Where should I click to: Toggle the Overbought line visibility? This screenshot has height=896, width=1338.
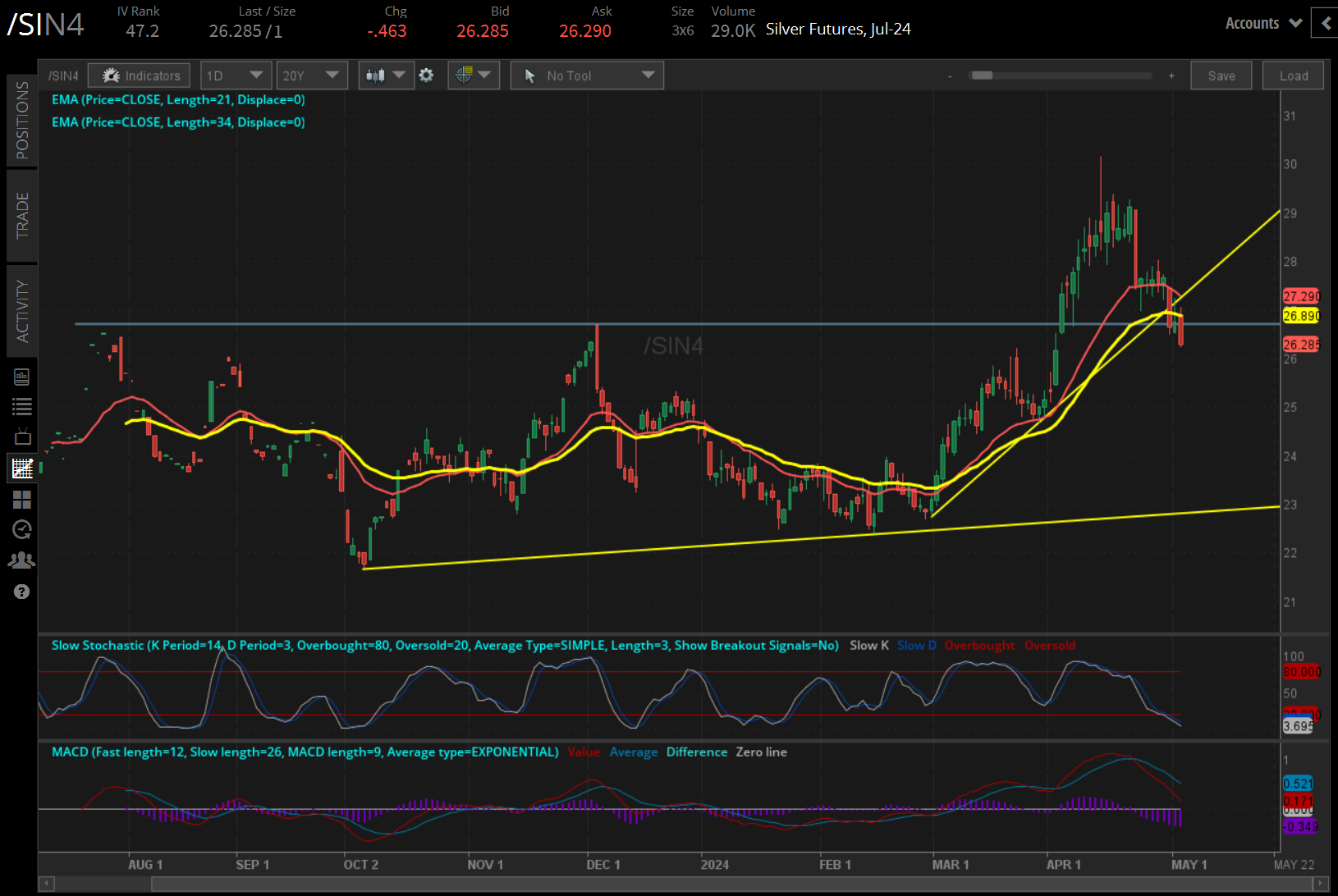click(979, 645)
